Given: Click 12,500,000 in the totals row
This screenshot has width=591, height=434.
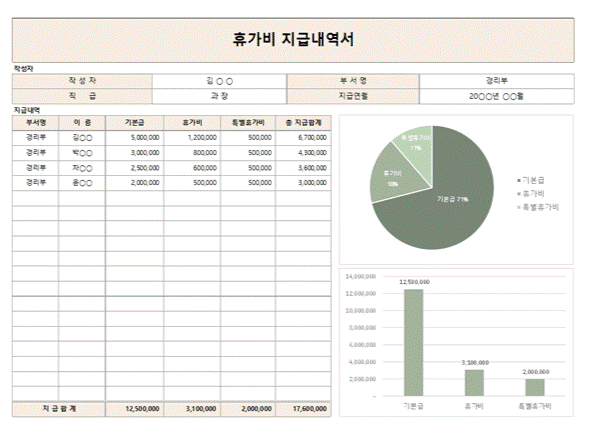Looking at the screenshot, I should point(135,409).
